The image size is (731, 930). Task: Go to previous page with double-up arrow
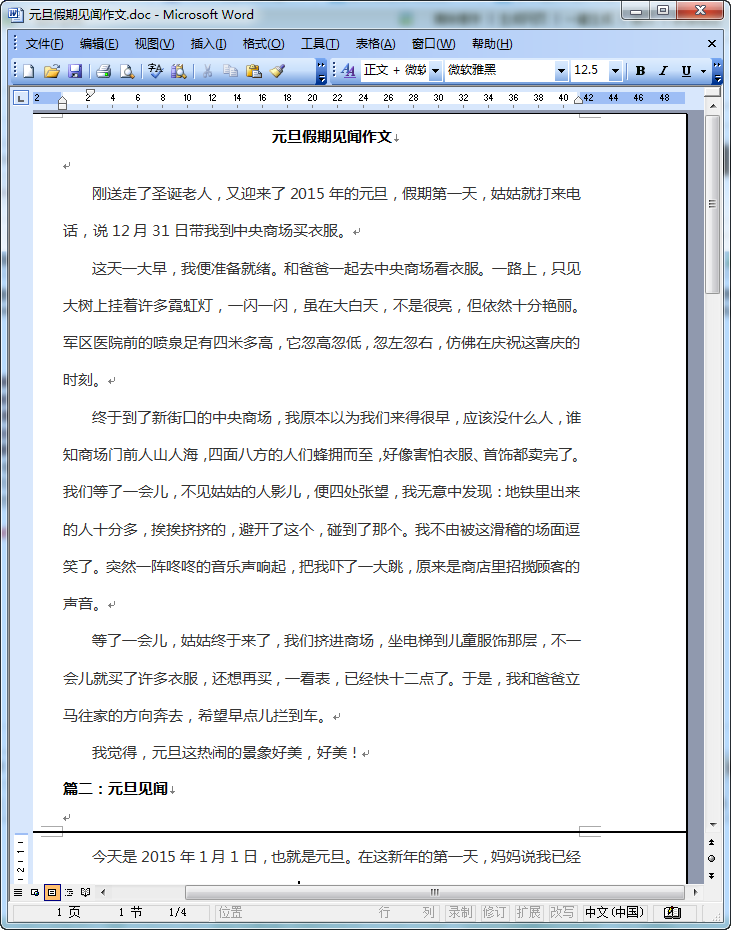[712, 842]
